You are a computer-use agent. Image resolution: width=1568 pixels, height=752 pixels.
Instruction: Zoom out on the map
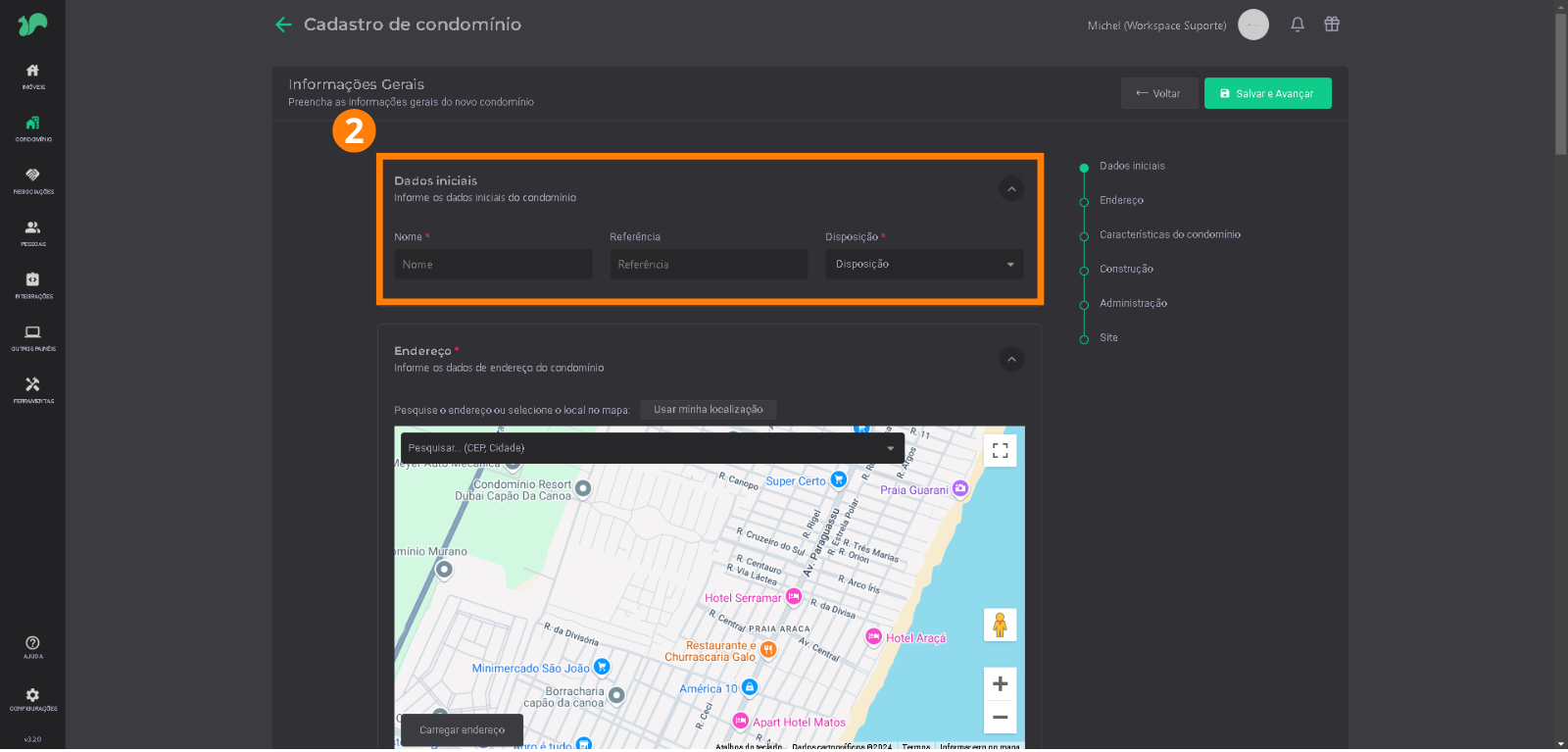(x=1000, y=717)
